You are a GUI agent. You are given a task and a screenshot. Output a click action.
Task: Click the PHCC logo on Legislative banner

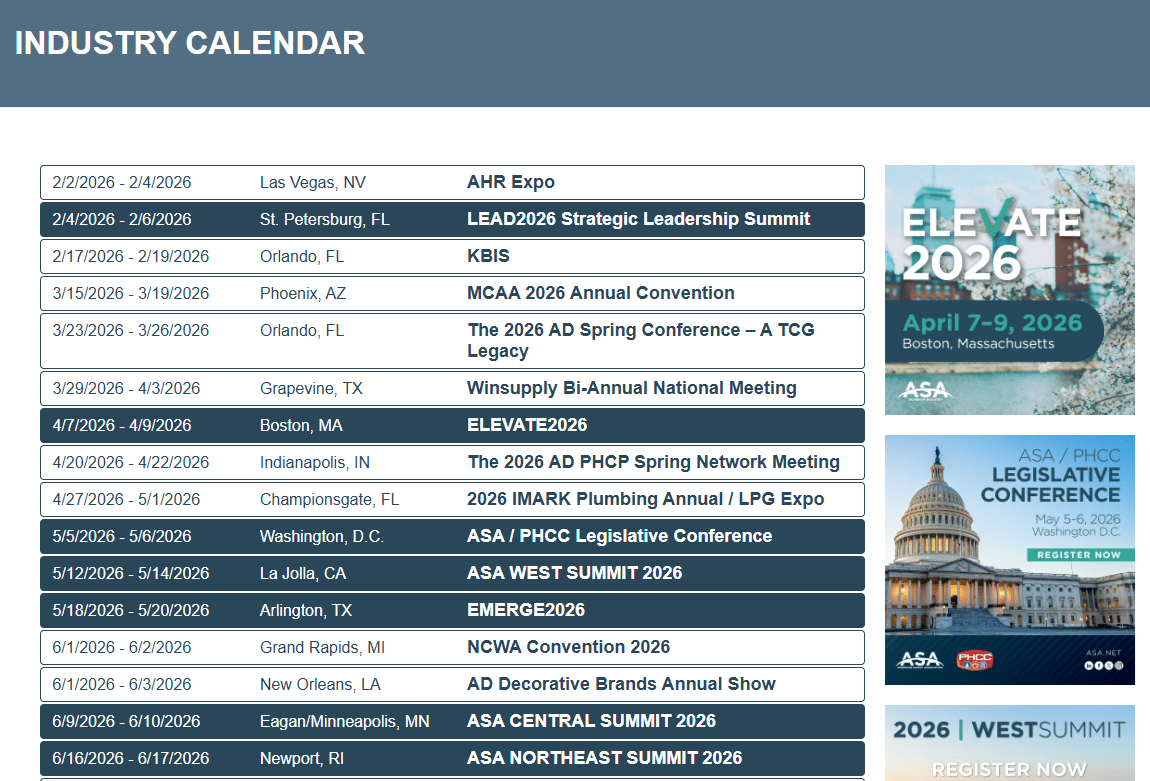coord(974,660)
